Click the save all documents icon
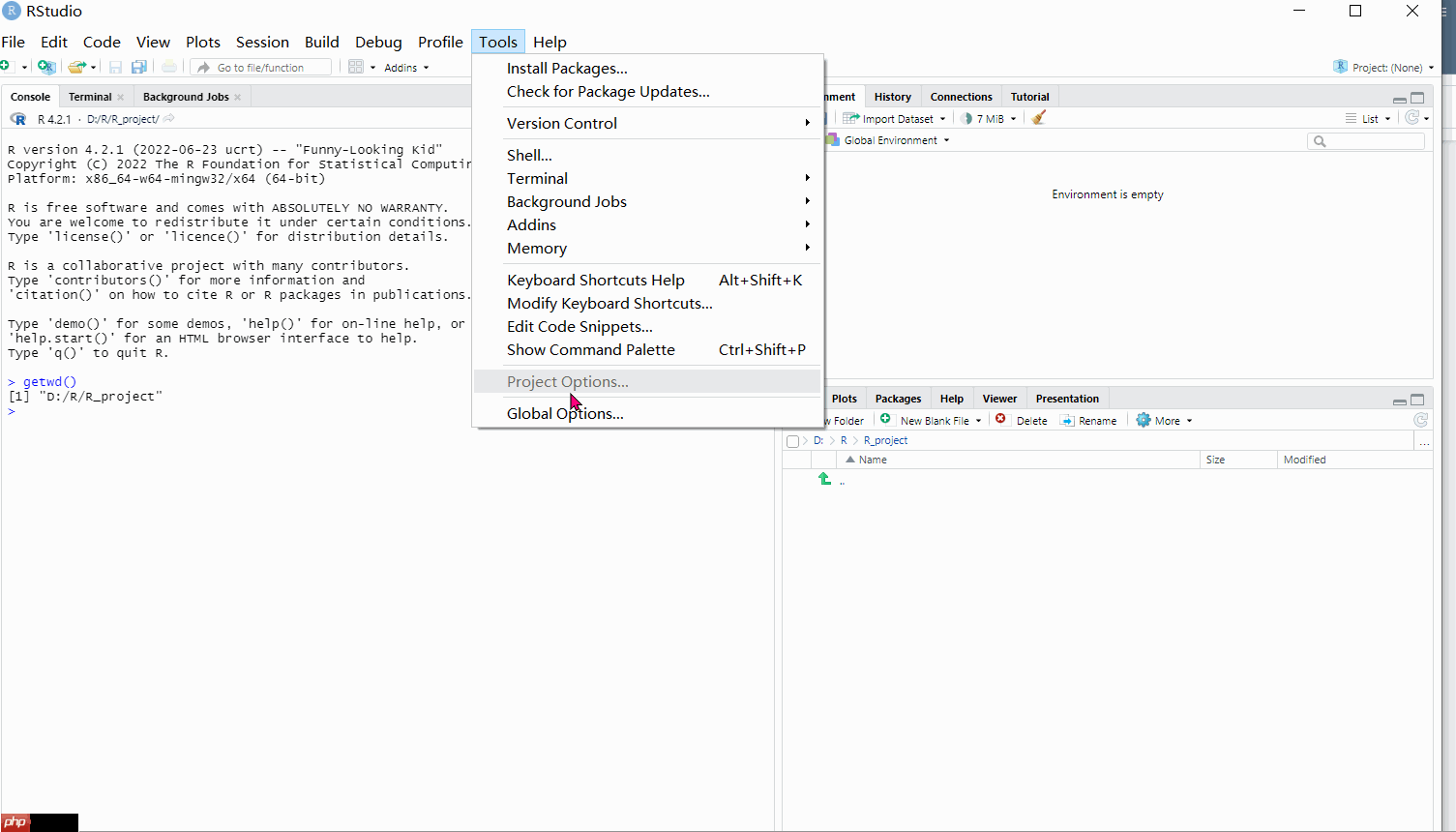 point(139,67)
